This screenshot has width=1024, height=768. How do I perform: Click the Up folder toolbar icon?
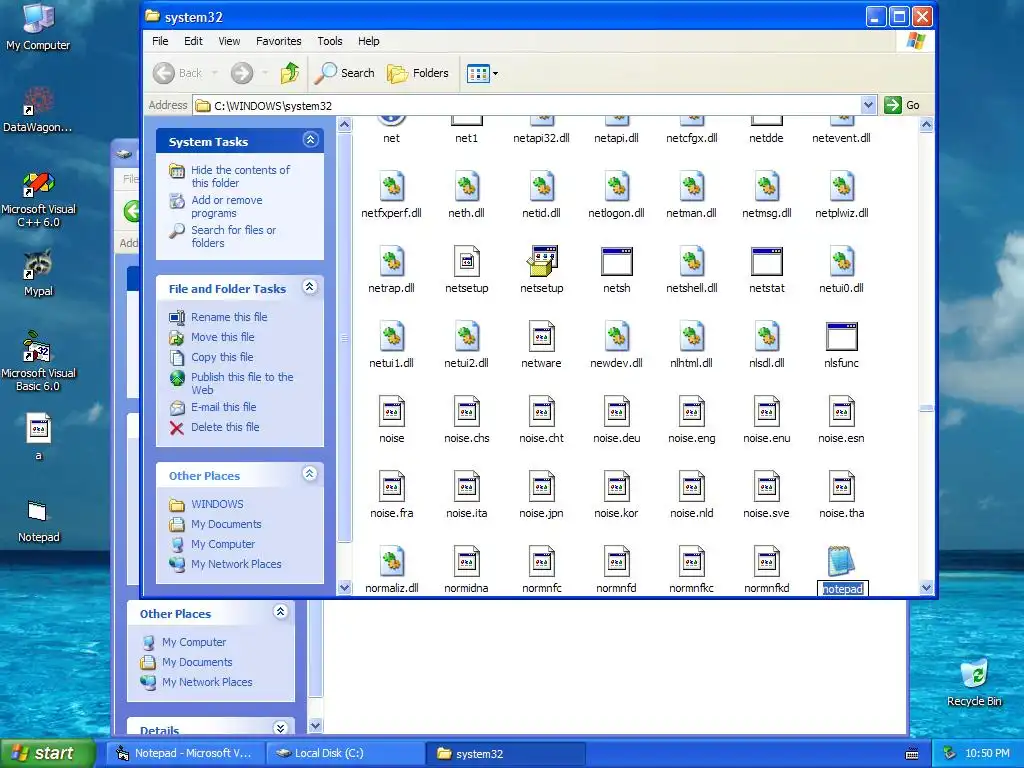[x=289, y=72]
